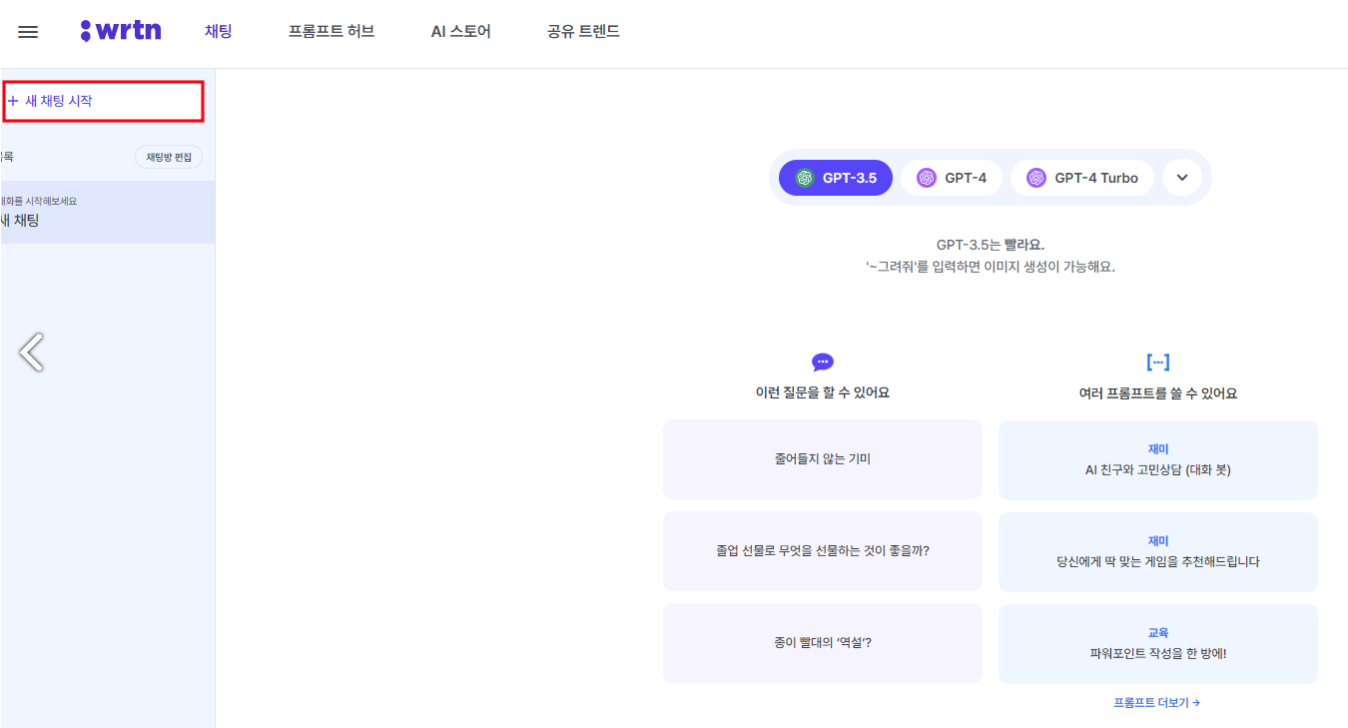The width and height of the screenshot is (1348, 728).
Task: Follow the 프롬프트 더보기 link
Action: tap(1157, 703)
